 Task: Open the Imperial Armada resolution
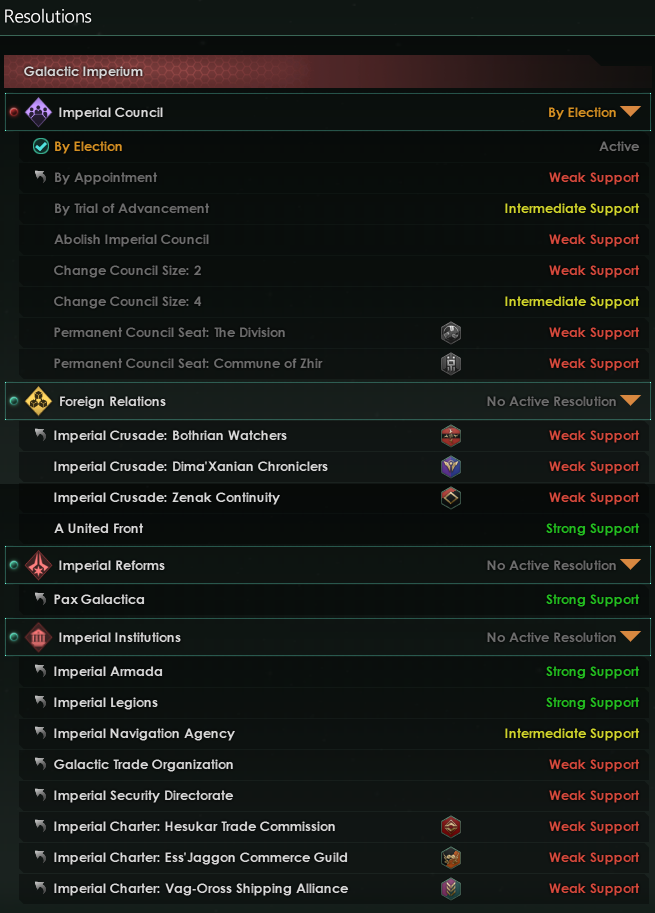click(x=108, y=671)
